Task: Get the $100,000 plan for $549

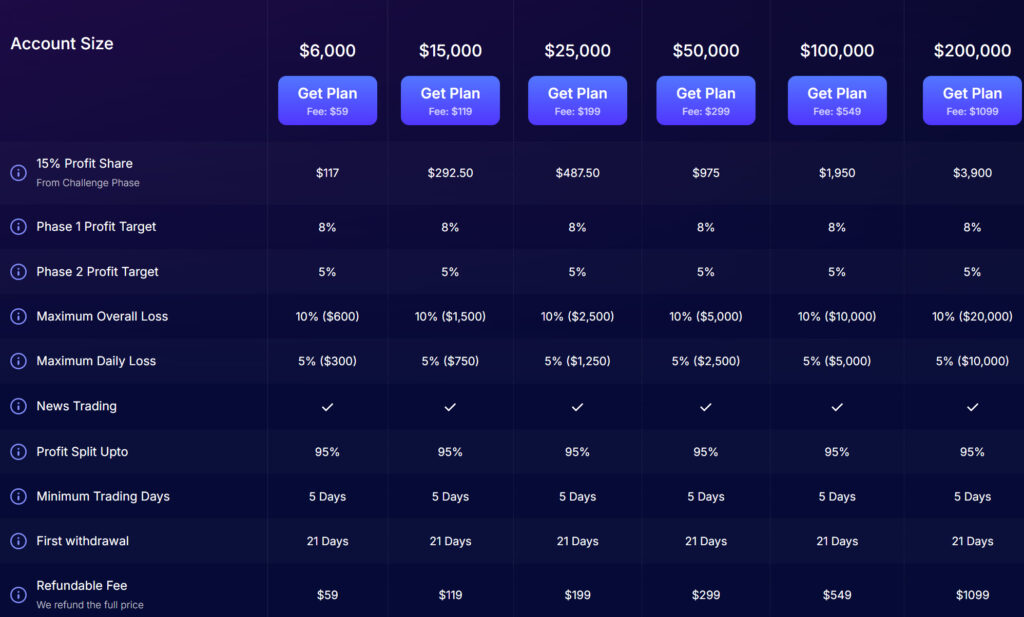Action: (x=837, y=101)
